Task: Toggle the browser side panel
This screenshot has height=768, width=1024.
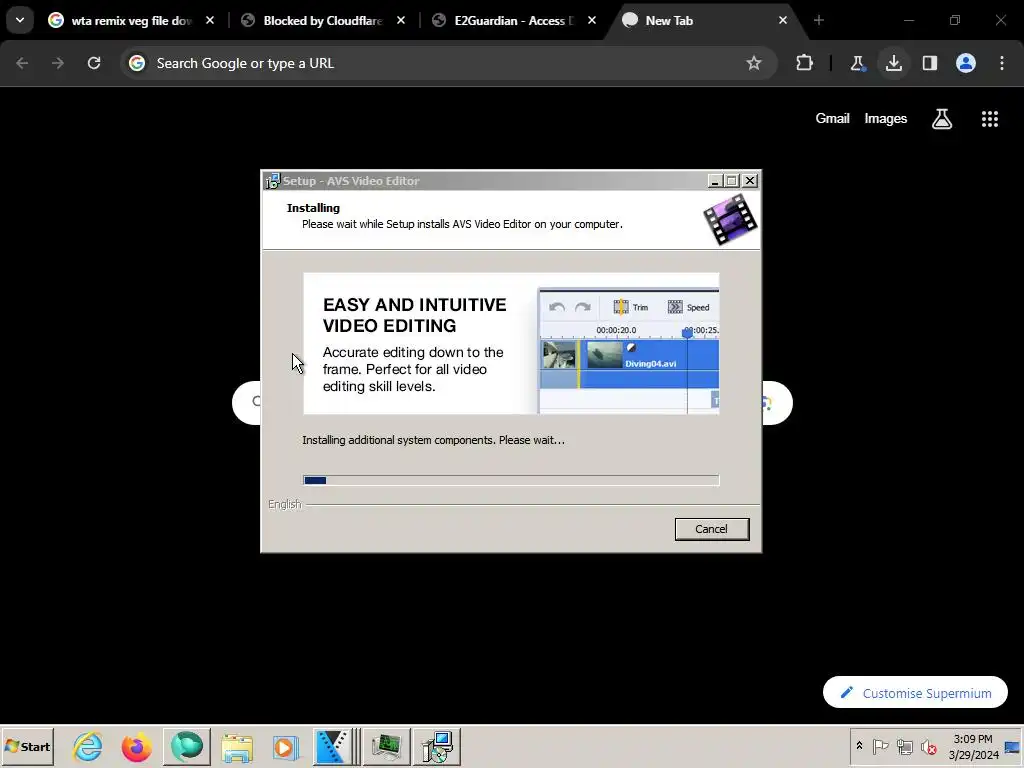Action: pyautogui.click(x=930, y=63)
